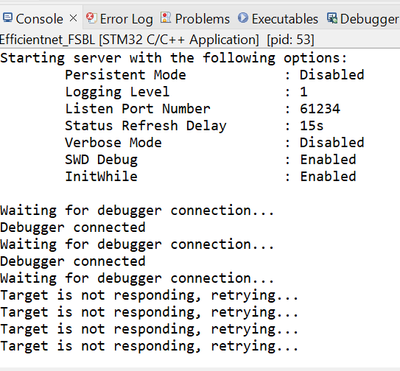
Task: Click the Problems tab icon
Action: [166, 18]
